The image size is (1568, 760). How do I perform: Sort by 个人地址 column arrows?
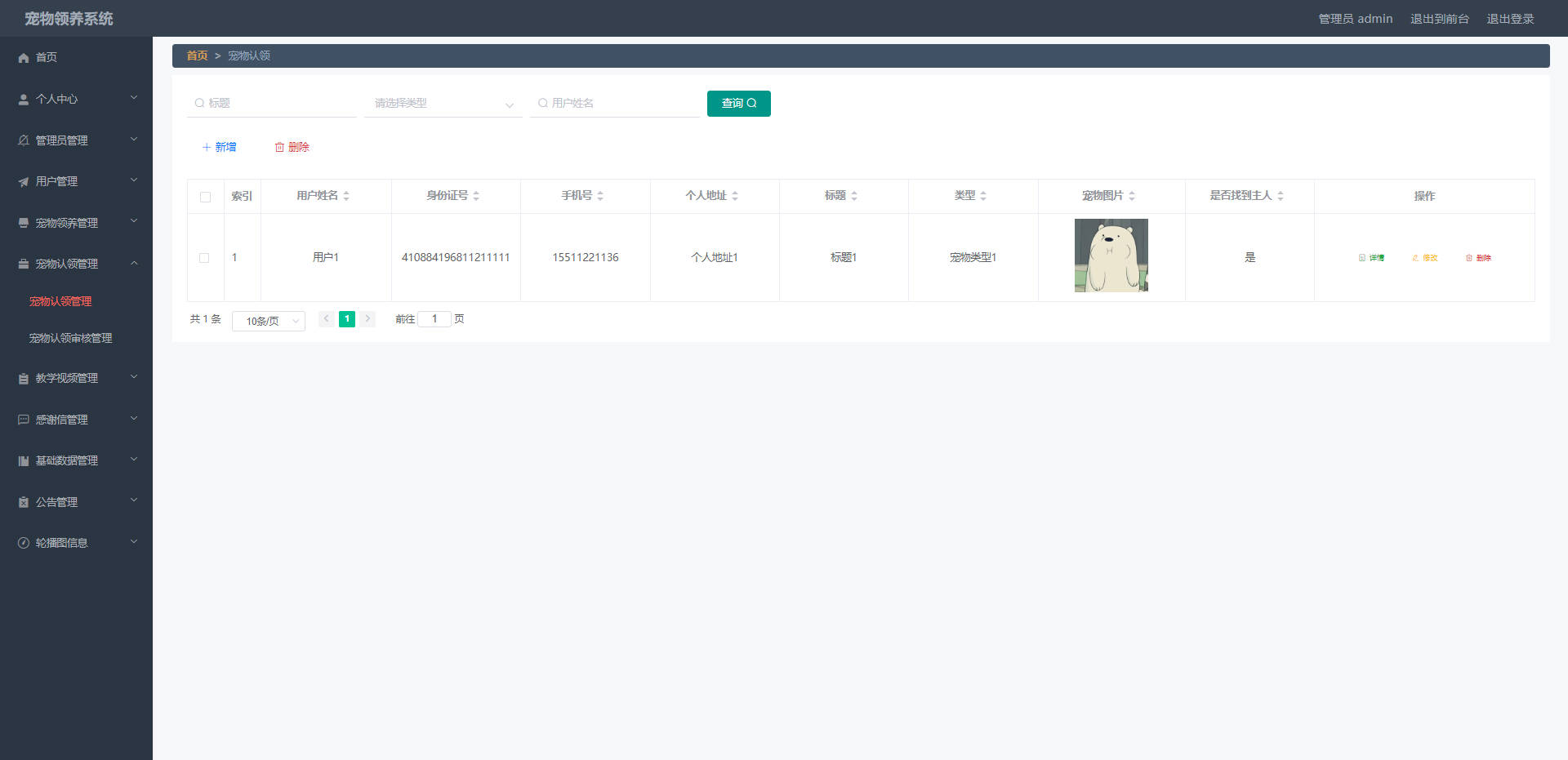click(x=735, y=196)
